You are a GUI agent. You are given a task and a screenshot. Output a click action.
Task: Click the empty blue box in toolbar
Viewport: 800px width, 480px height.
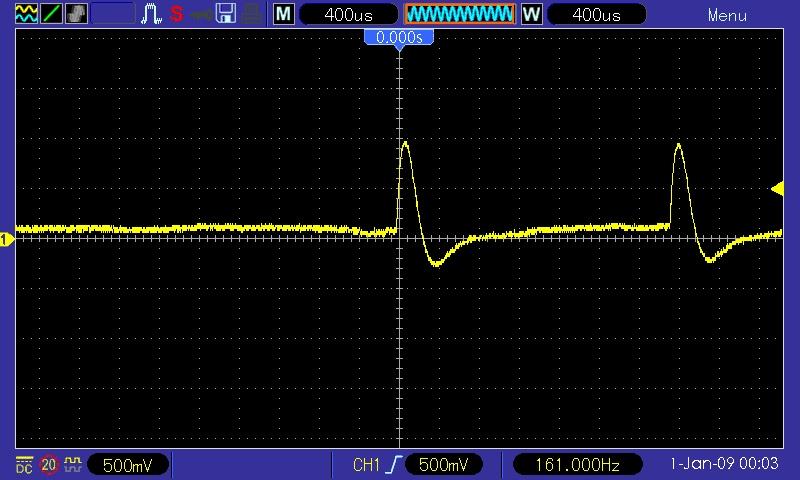click(113, 14)
